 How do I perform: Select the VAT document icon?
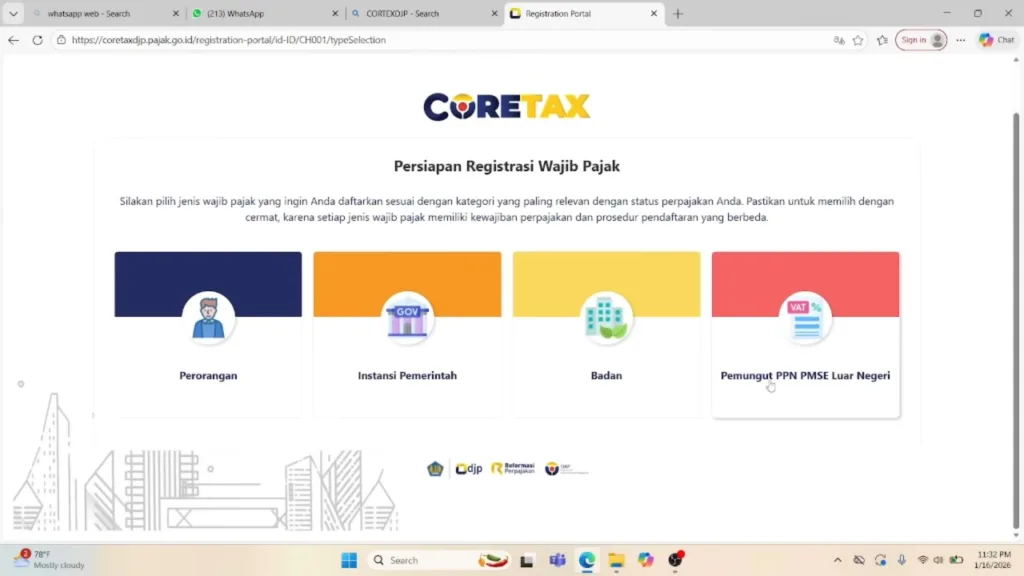(x=805, y=318)
